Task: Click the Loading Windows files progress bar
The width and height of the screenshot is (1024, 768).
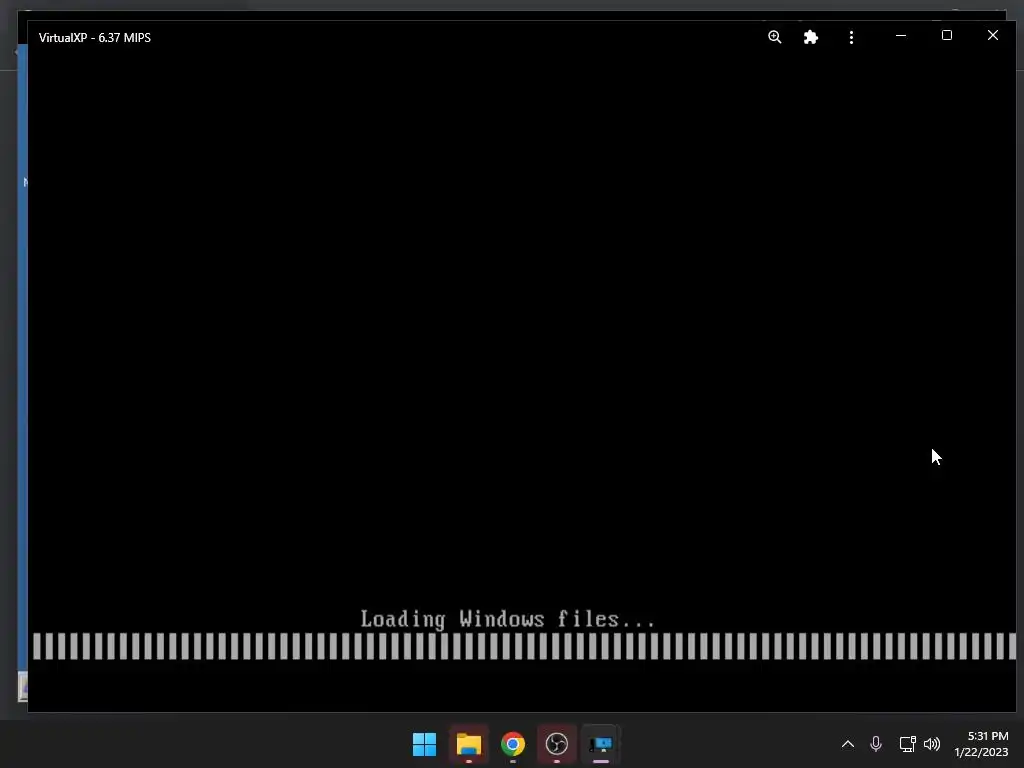Action: (524, 646)
